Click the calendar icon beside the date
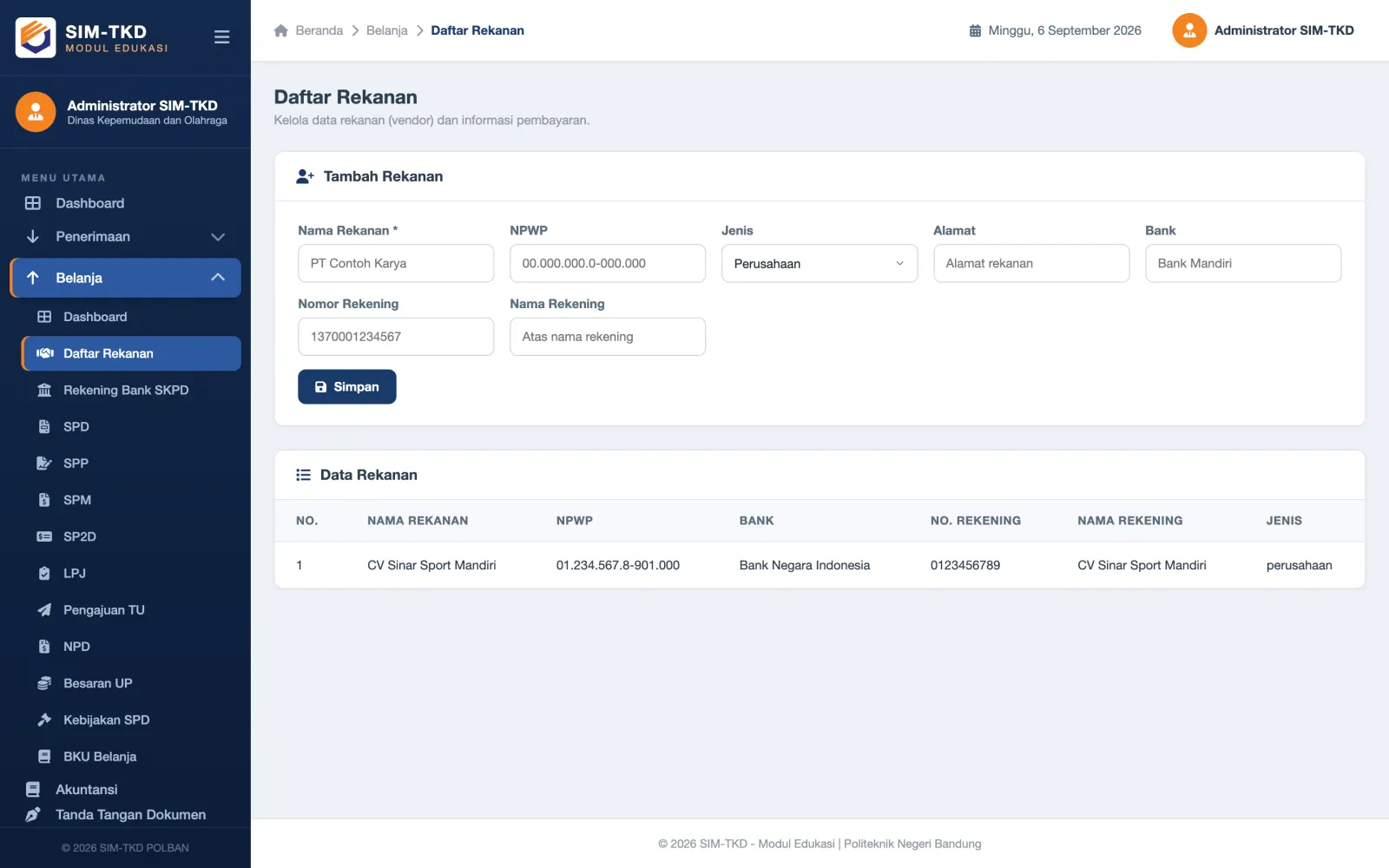This screenshot has width=1389, height=868. point(975,30)
